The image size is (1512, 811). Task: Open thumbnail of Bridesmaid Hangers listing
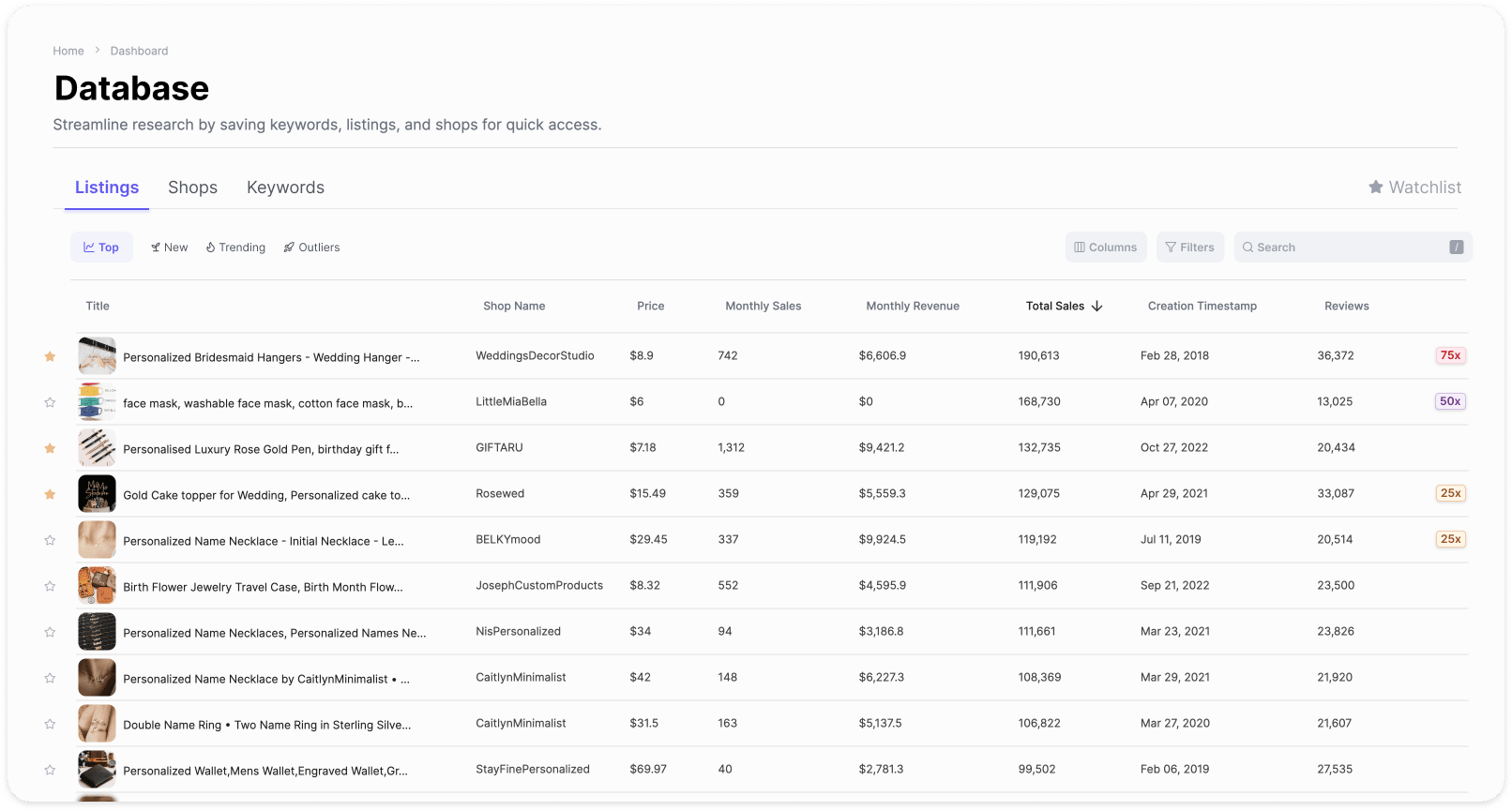[x=98, y=356]
